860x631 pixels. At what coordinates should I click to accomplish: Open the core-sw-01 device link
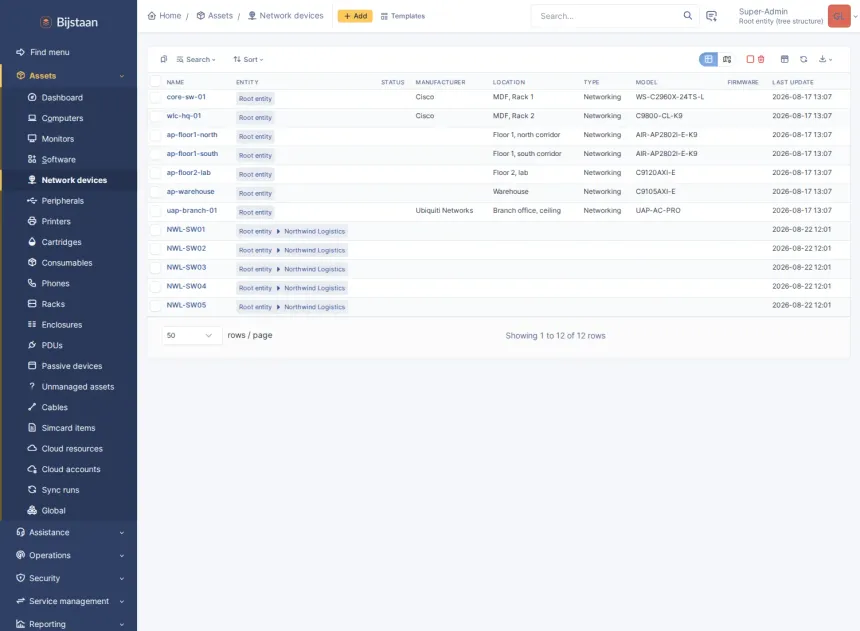point(186,97)
